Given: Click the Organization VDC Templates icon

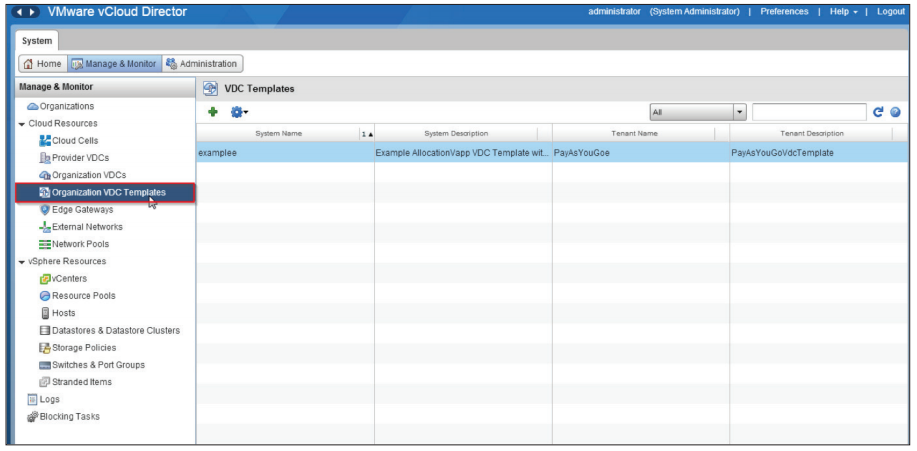Looking at the screenshot, I should pos(45,192).
